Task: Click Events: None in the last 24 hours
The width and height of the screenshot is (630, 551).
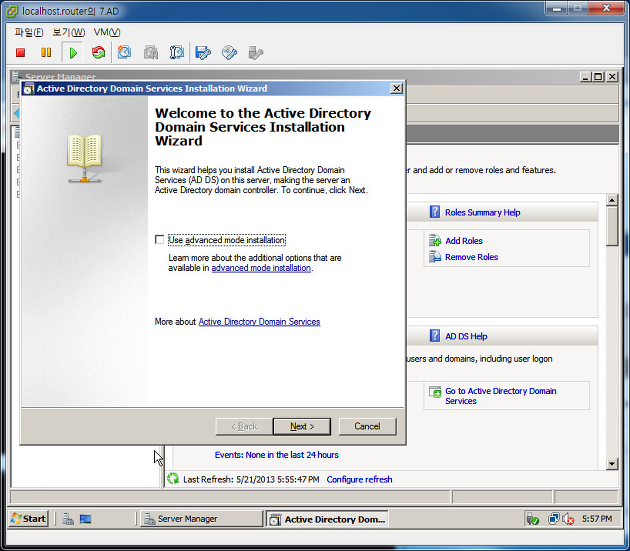Action: tap(276, 455)
